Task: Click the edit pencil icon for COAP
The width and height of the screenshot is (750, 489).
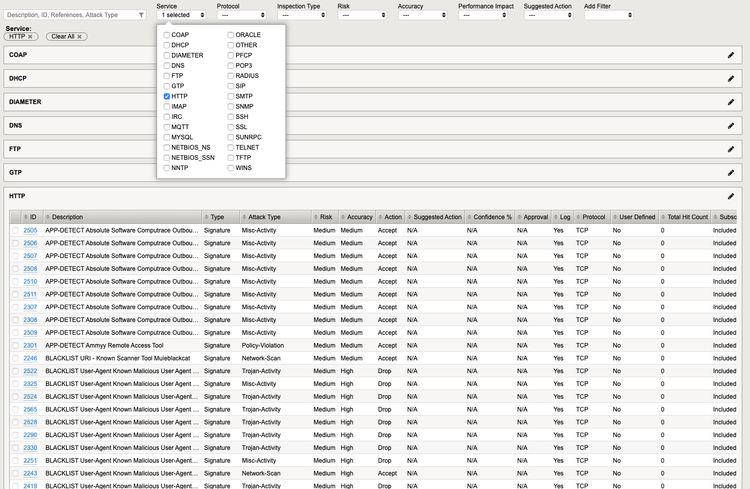Action: click(x=731, y=54)
